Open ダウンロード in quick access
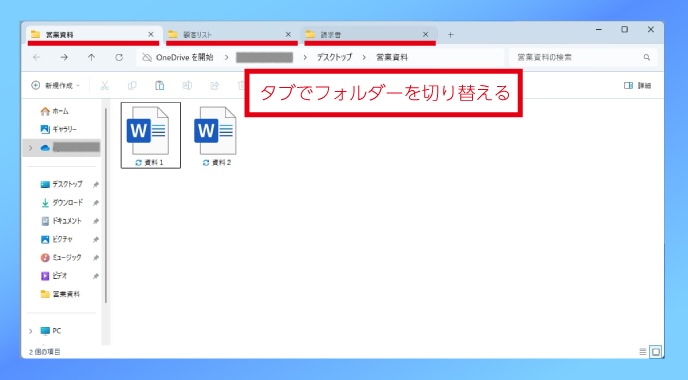 [61, 203]
